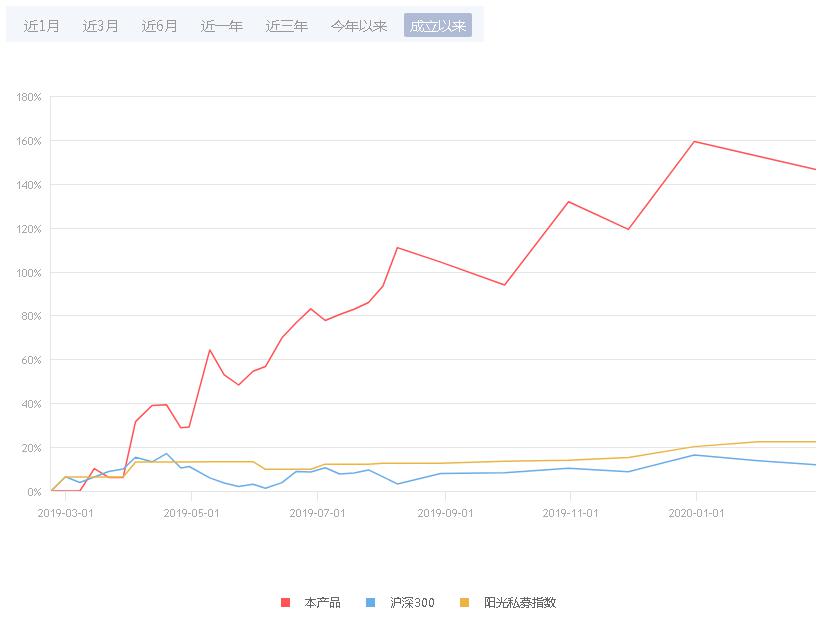Show the 近一年 performance range
Viewport: 827px width, 625px height.
[222, 26]
